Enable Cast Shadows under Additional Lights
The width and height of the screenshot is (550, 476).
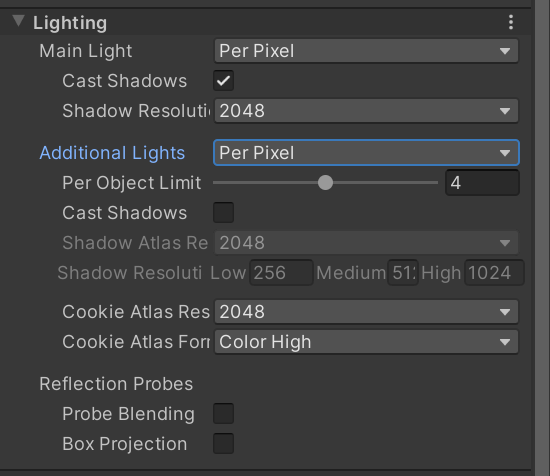pos(223,213)
